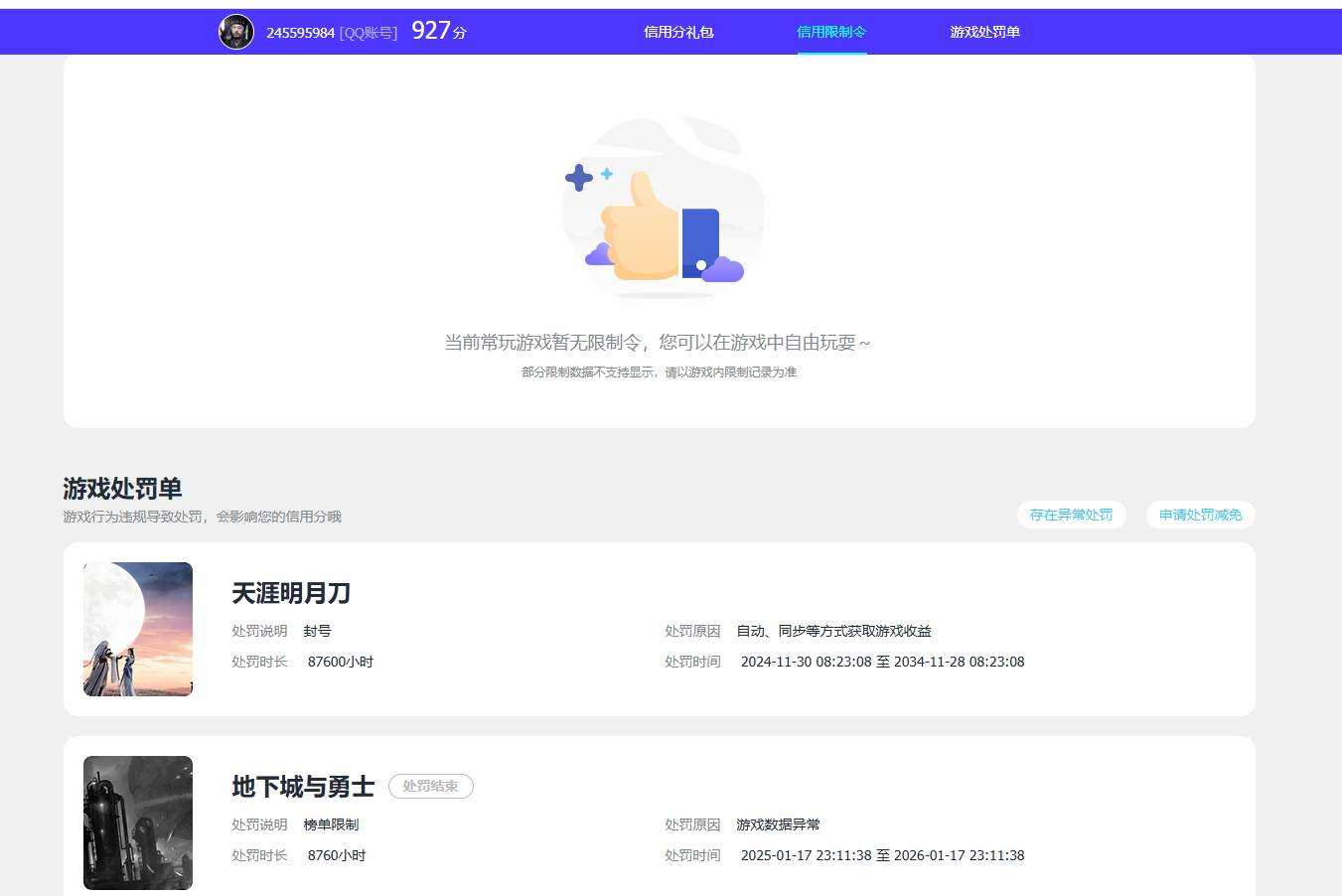The height and width of the screenshot is (896, 1342).
Task: Click the 2025-01-17 23:11:38 penalty time range
Action: coord(882,855)
